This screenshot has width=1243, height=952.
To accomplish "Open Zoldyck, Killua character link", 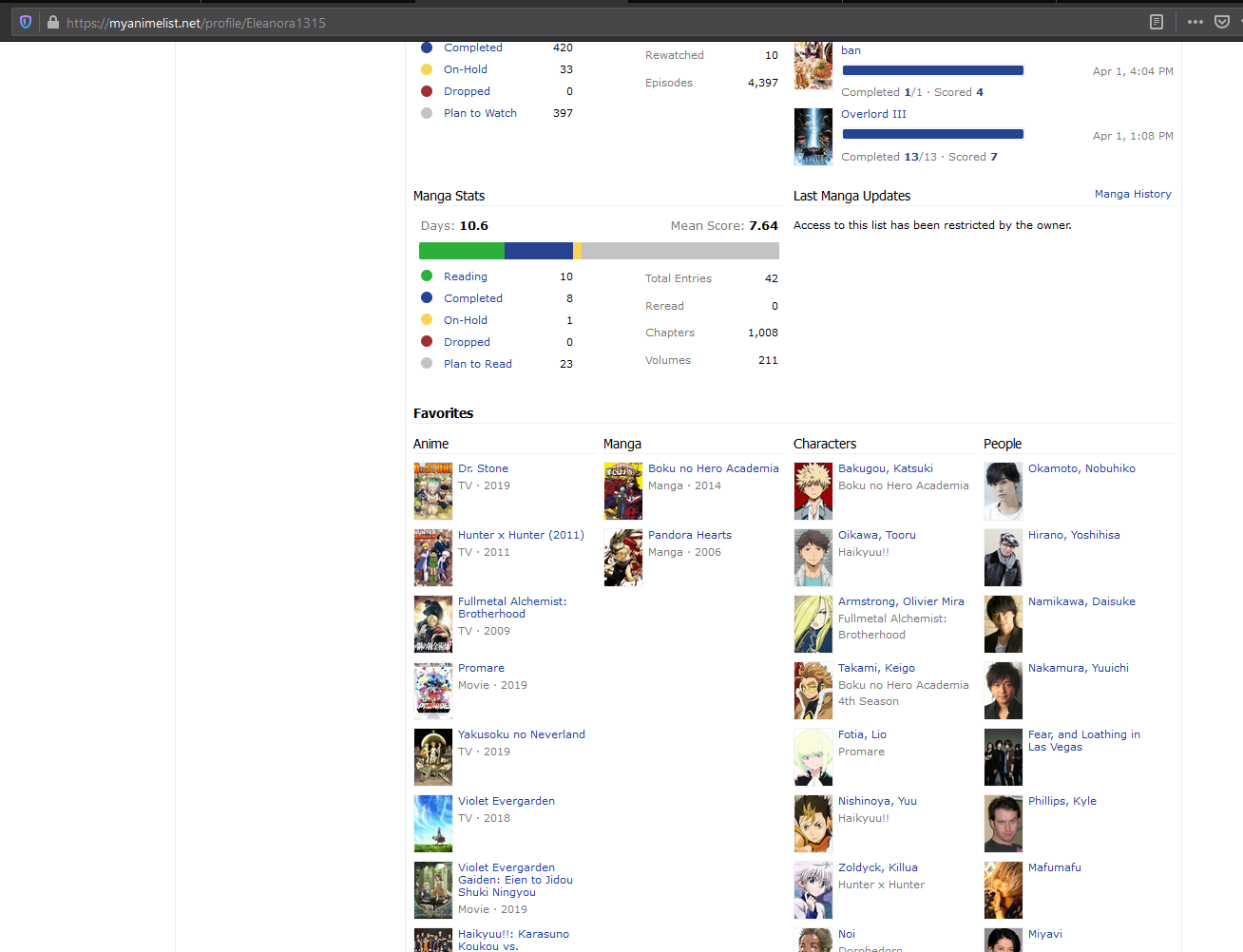I will (x=878, y=867).
